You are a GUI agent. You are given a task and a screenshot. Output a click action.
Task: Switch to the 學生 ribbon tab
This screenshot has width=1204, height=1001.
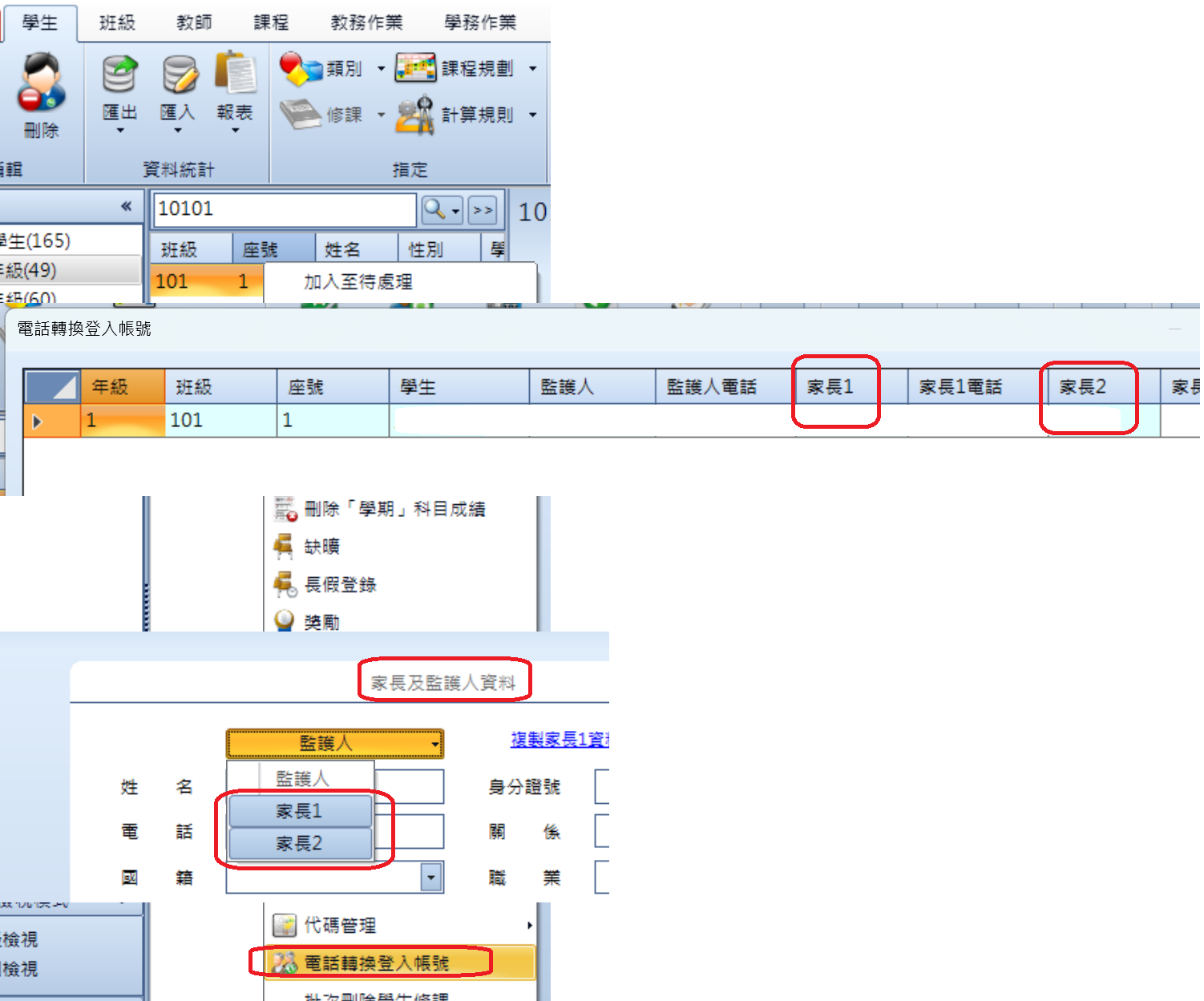(x=40, y=22)
